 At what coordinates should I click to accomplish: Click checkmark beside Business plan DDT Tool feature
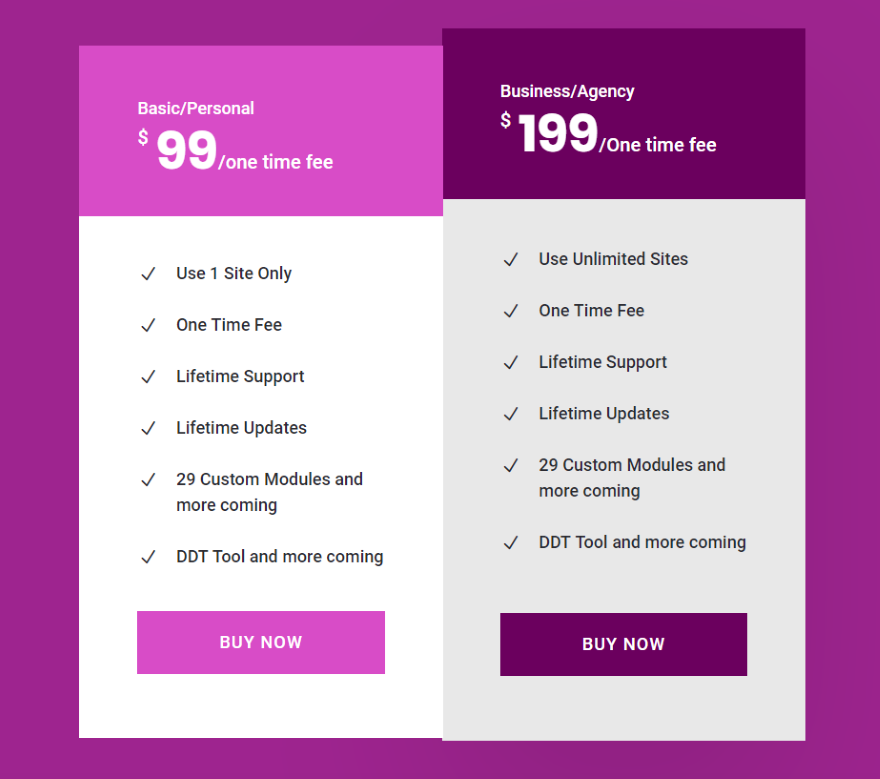511,543
